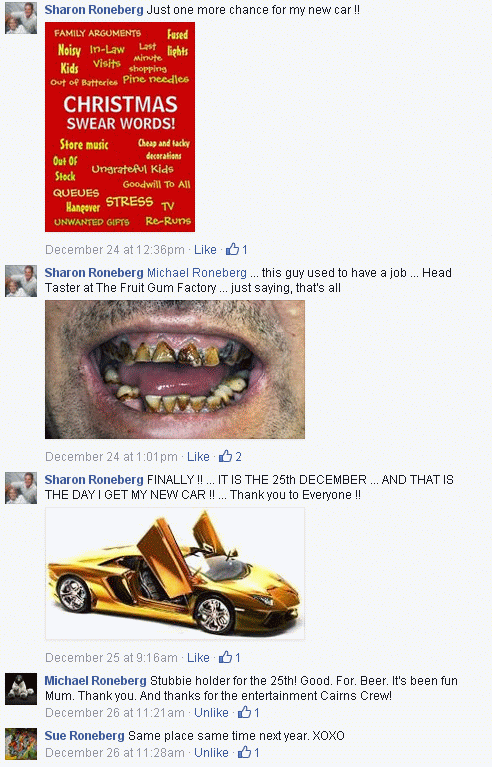The image size is (492, 767).
Task: Like the December 24 12:36pm comment
Action: (205, 249)
